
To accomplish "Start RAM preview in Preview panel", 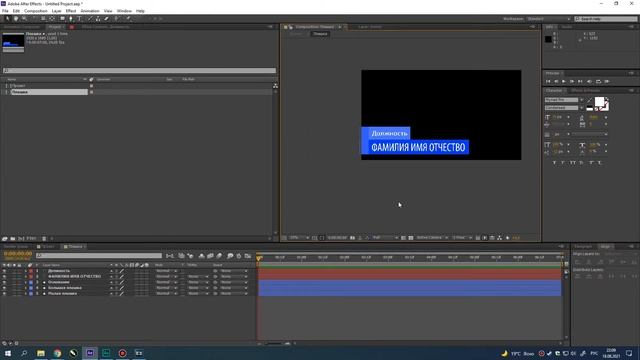I will 607,81.
